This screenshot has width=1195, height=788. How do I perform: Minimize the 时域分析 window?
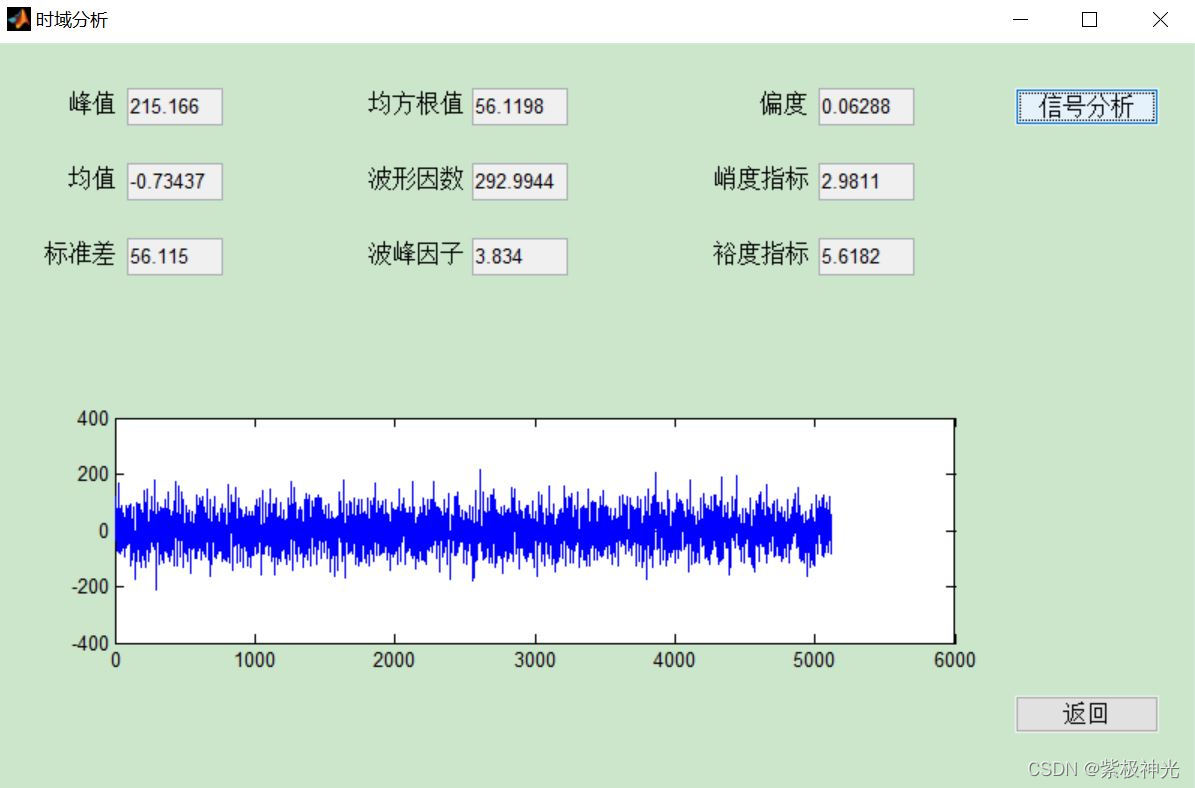click(1020, 20)
